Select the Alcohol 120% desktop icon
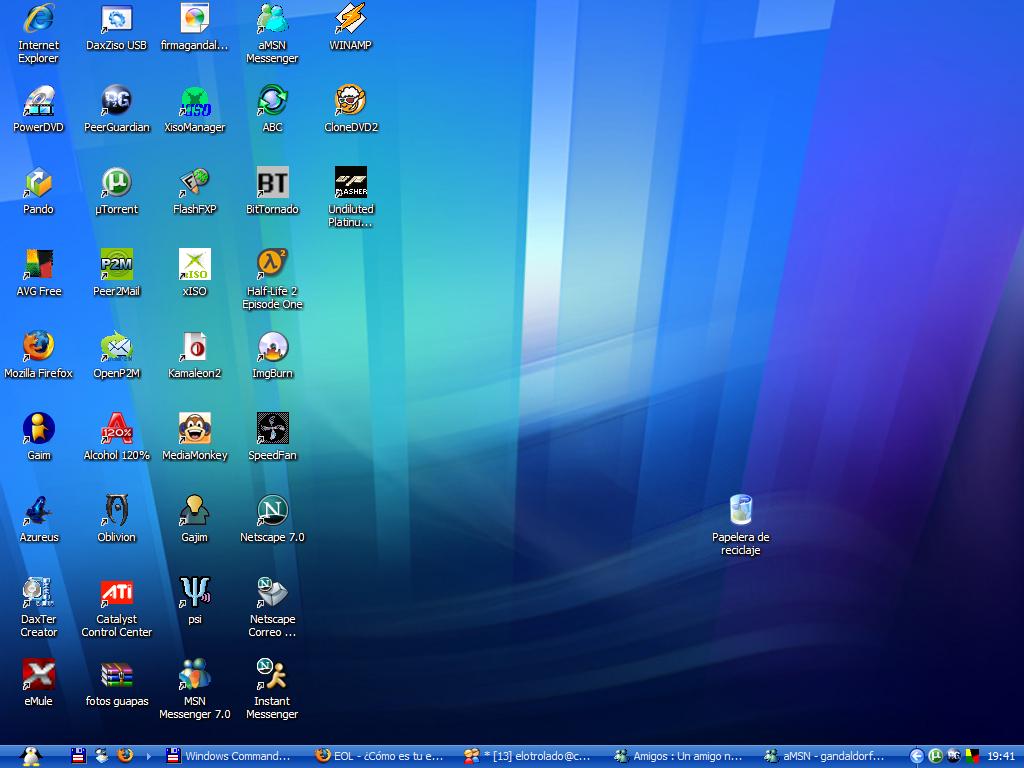 pos(116,429)
